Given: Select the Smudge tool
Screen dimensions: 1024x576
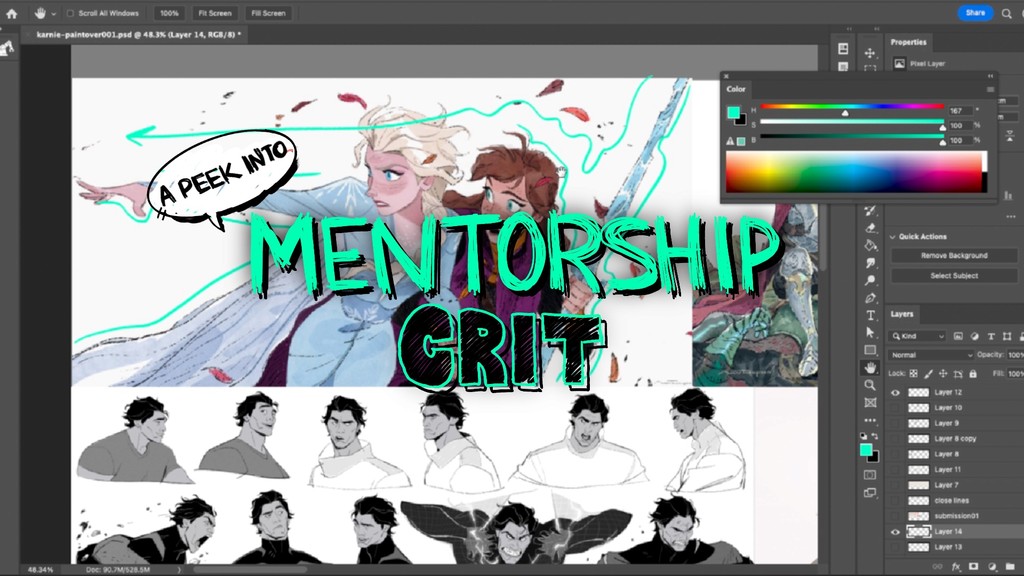Looking at the screenshot, I should 870,263.
